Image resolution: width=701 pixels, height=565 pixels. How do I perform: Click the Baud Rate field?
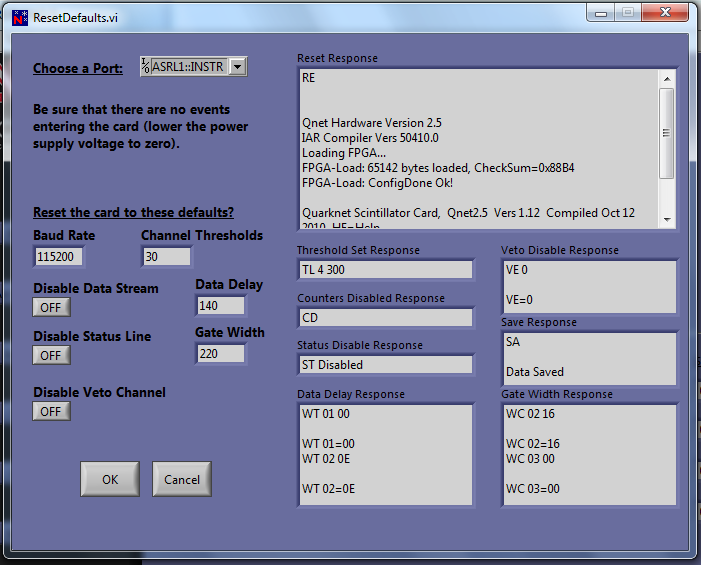[x=59, y=257]
